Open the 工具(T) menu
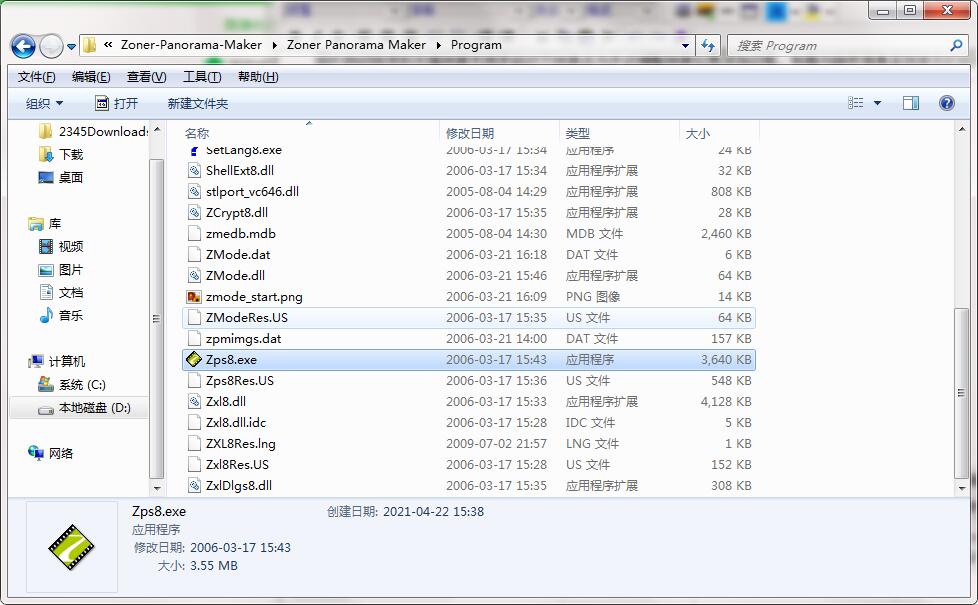This screenshot has width=978, height=605. (201, 77)
